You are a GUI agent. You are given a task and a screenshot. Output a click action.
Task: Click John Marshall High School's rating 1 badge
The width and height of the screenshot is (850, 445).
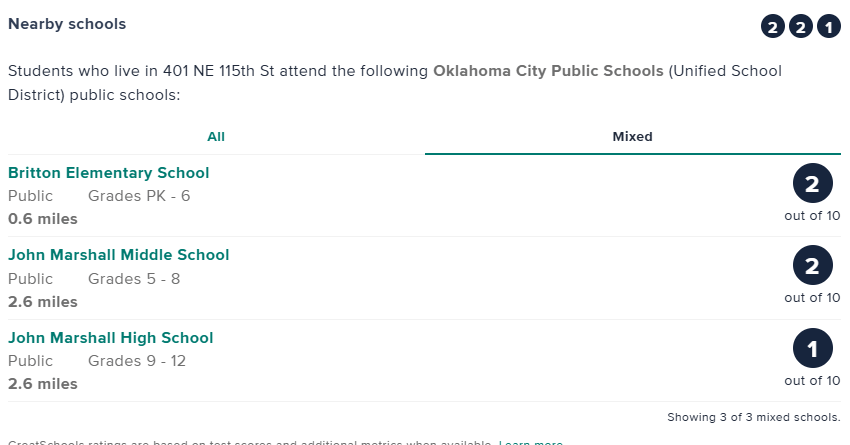[812, 349]
